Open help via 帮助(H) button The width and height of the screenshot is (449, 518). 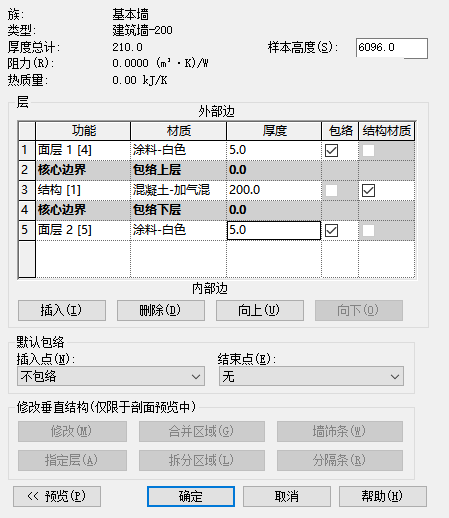pos(383,496)
